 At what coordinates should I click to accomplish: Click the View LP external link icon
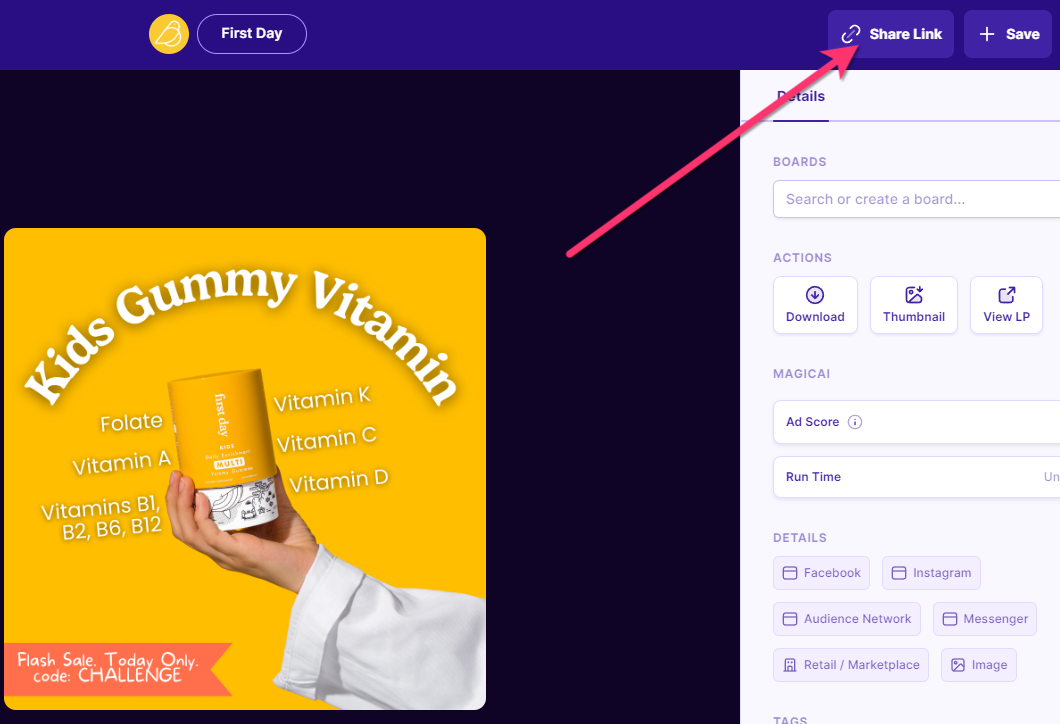point(1007,295)
